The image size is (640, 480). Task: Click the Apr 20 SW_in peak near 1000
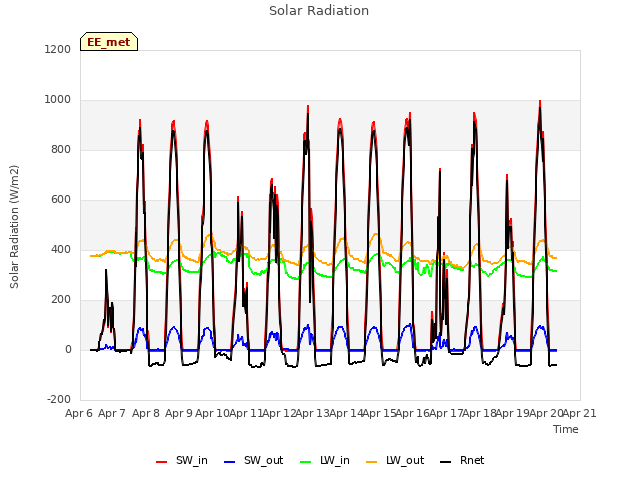click(540, 102)
